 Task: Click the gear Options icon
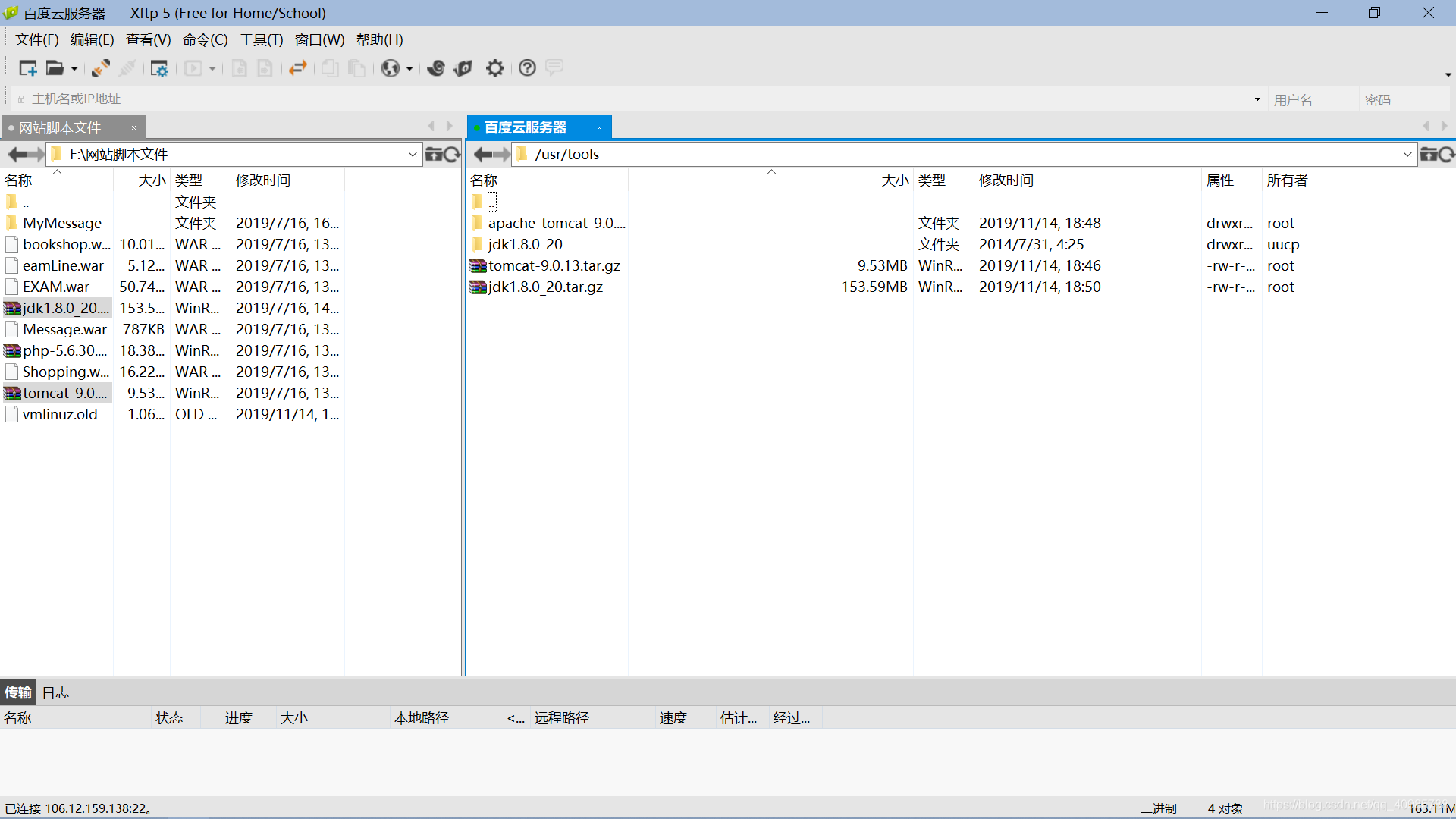tap(495, 68)
